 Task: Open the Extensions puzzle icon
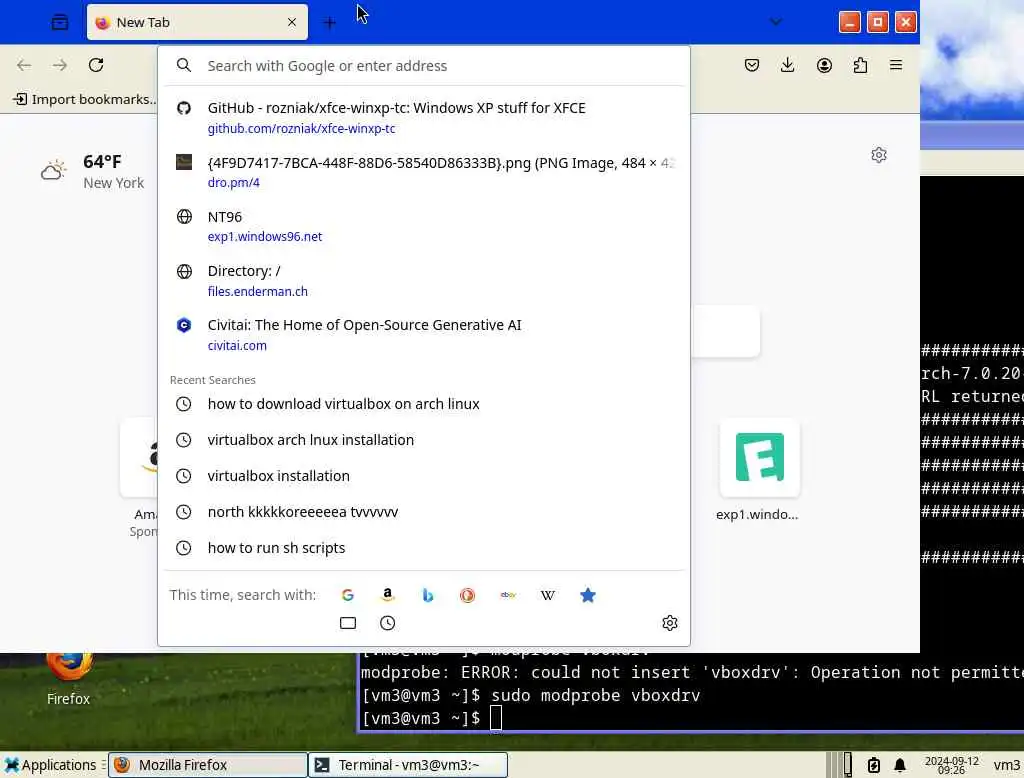point(860,65)
